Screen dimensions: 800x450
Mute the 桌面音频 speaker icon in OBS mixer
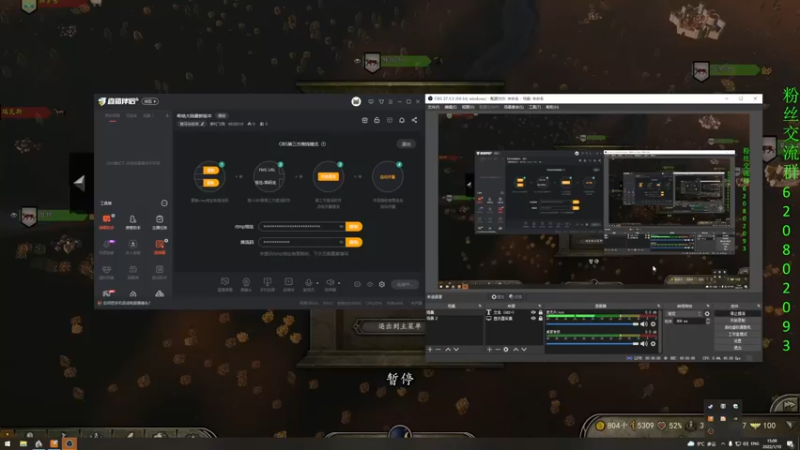click(644, 343)
